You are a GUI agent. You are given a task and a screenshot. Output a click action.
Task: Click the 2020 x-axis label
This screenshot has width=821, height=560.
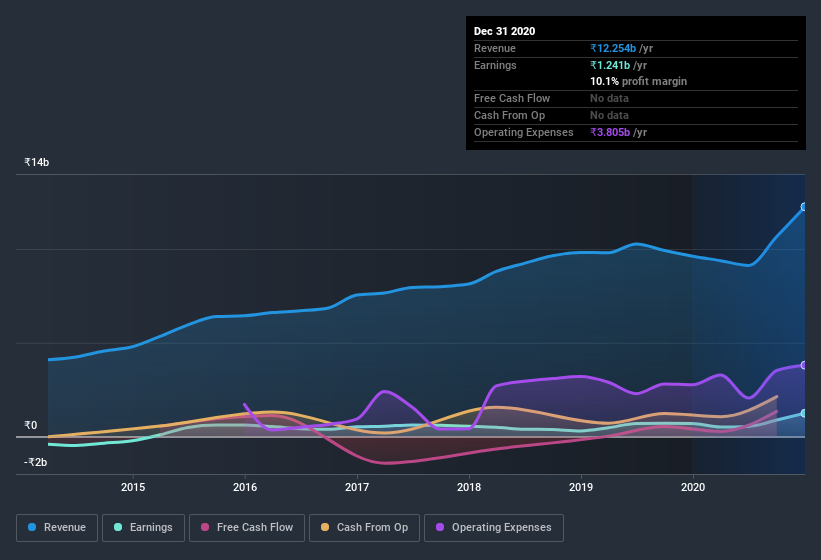coord(693,487)
